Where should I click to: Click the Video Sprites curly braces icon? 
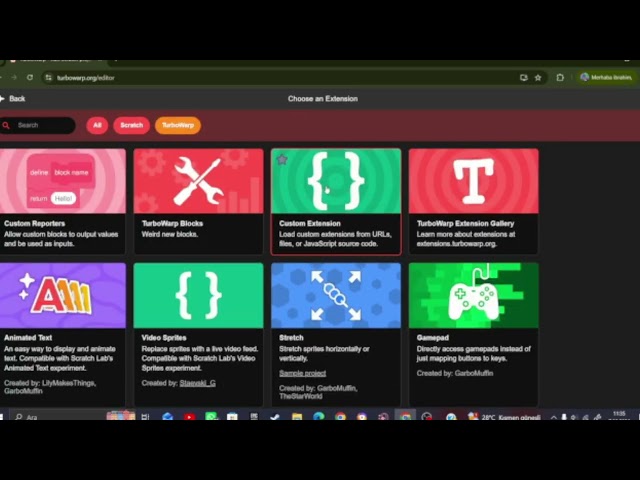(x=199, y=295)
